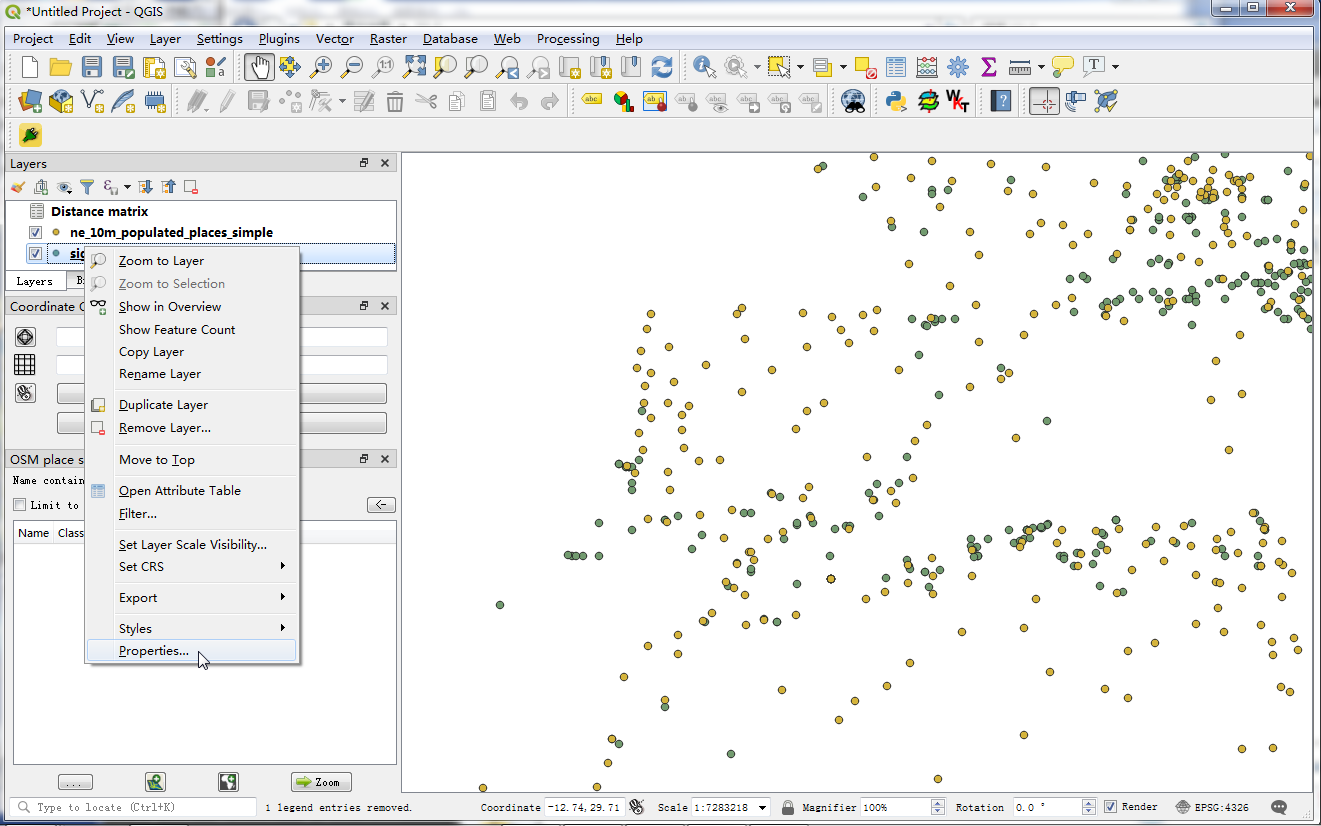This screenshot has width=1321, height=826.
Task: Open the OSM search binoculars icon
Action: coord(853,101)
